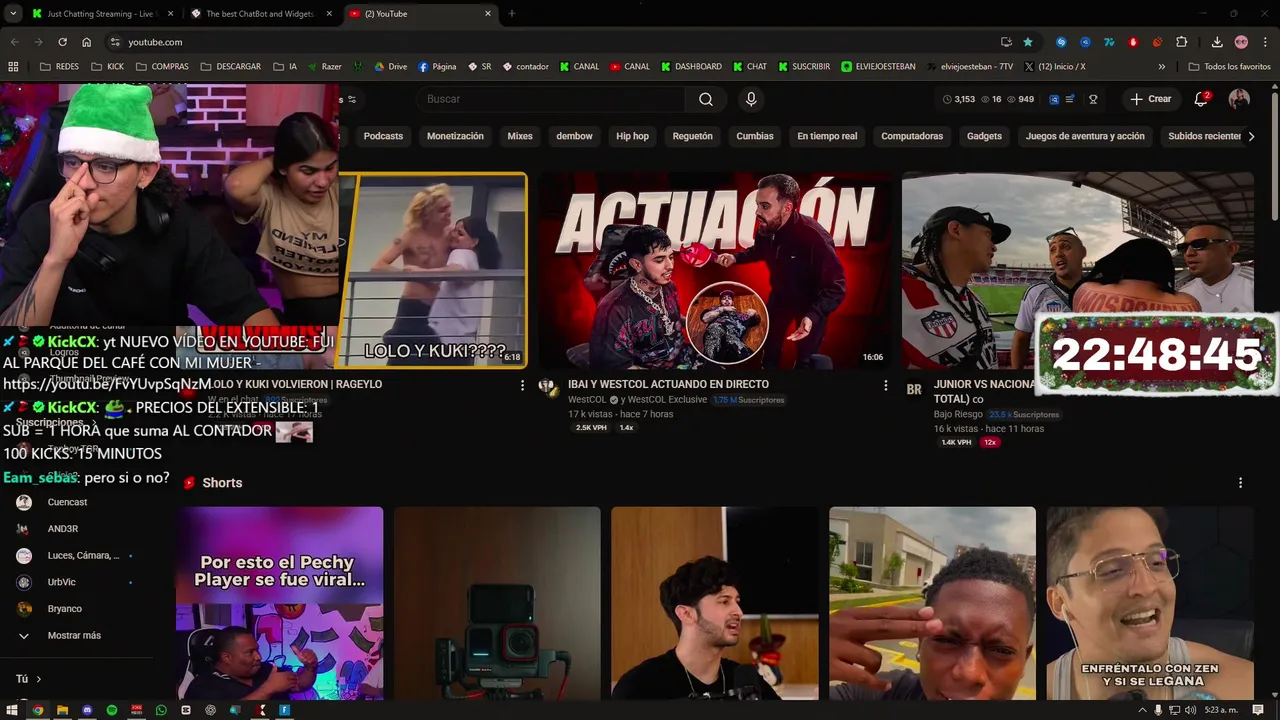Show more bookmarks with the double chevron
This screenshot has width=1280, height=720.
point(1161,67)
